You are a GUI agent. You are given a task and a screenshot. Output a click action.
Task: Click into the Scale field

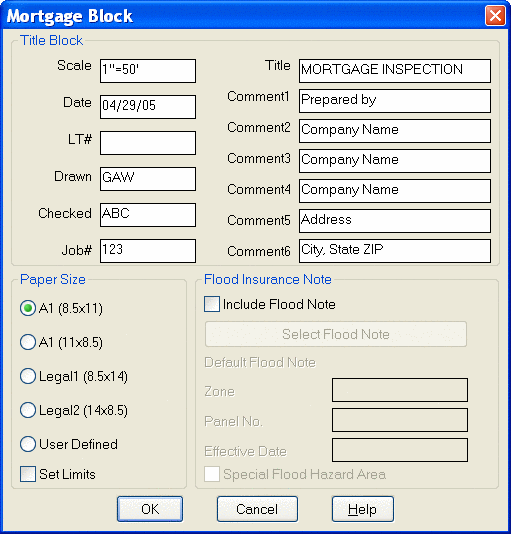(x=148, y=71)
